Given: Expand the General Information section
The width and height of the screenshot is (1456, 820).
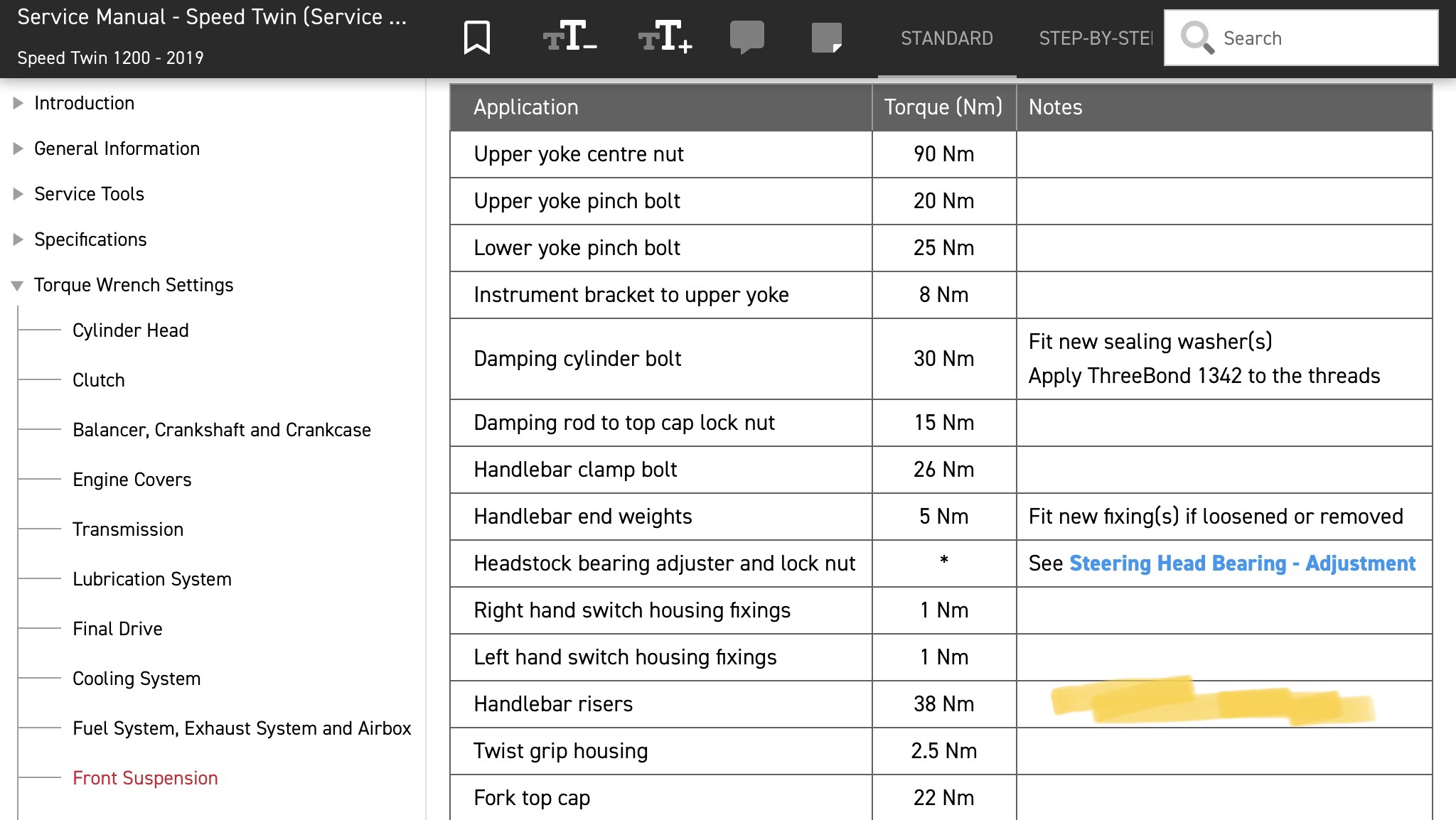Looking at the screenshot, I should point(18,149).
